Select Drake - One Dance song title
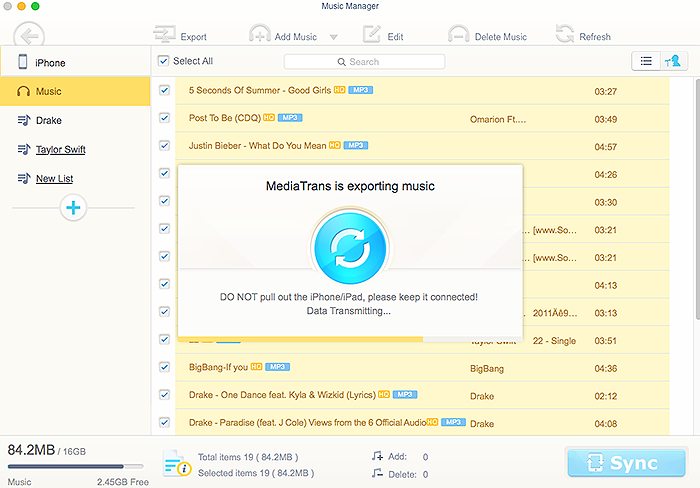 (x=282, y=395)
